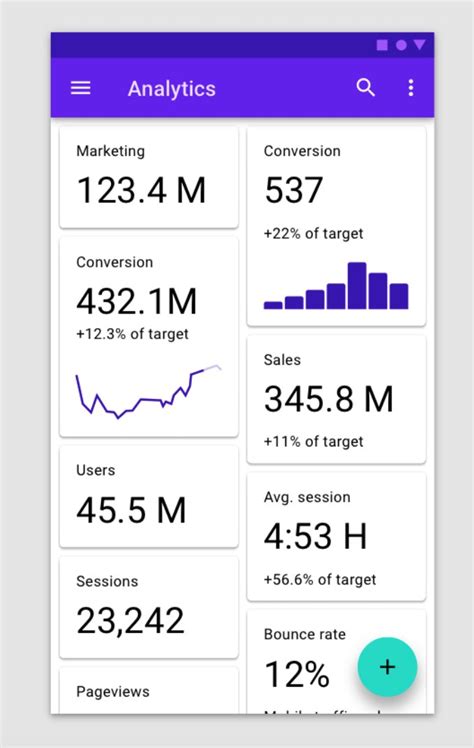Open the Sales 345.8 M card
The height and width of the screenshot is (748, 474).
[336, 399]
